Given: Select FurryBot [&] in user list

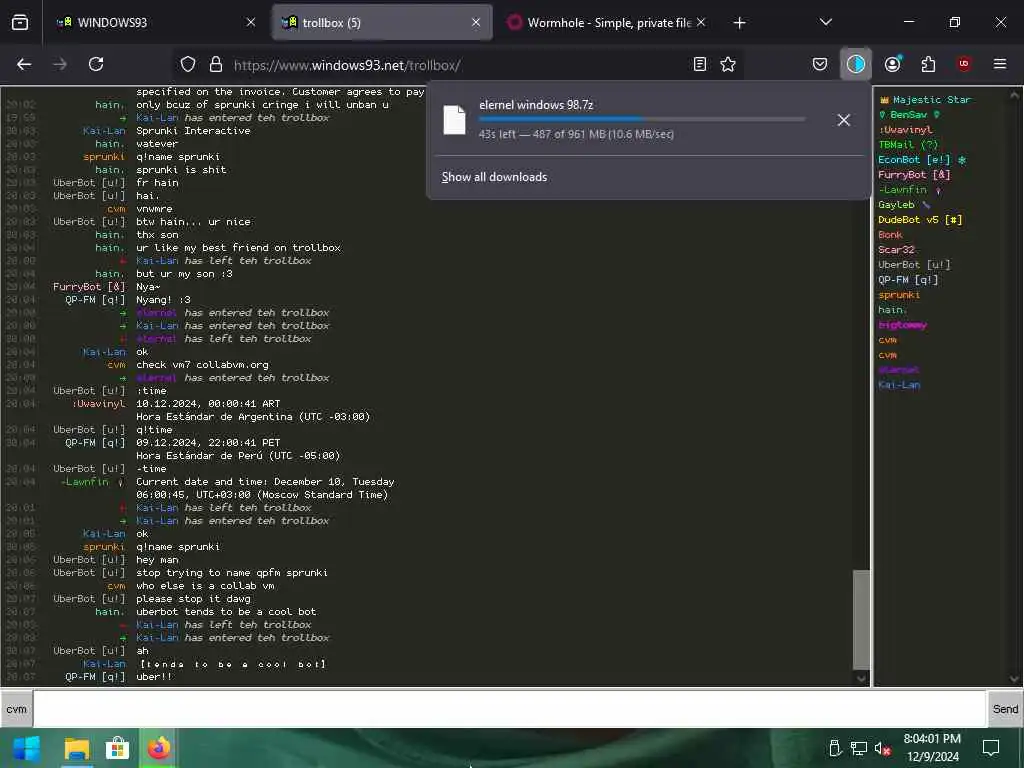Looking at the screenshot, I should pyautogui.click(x=914, y=175).
